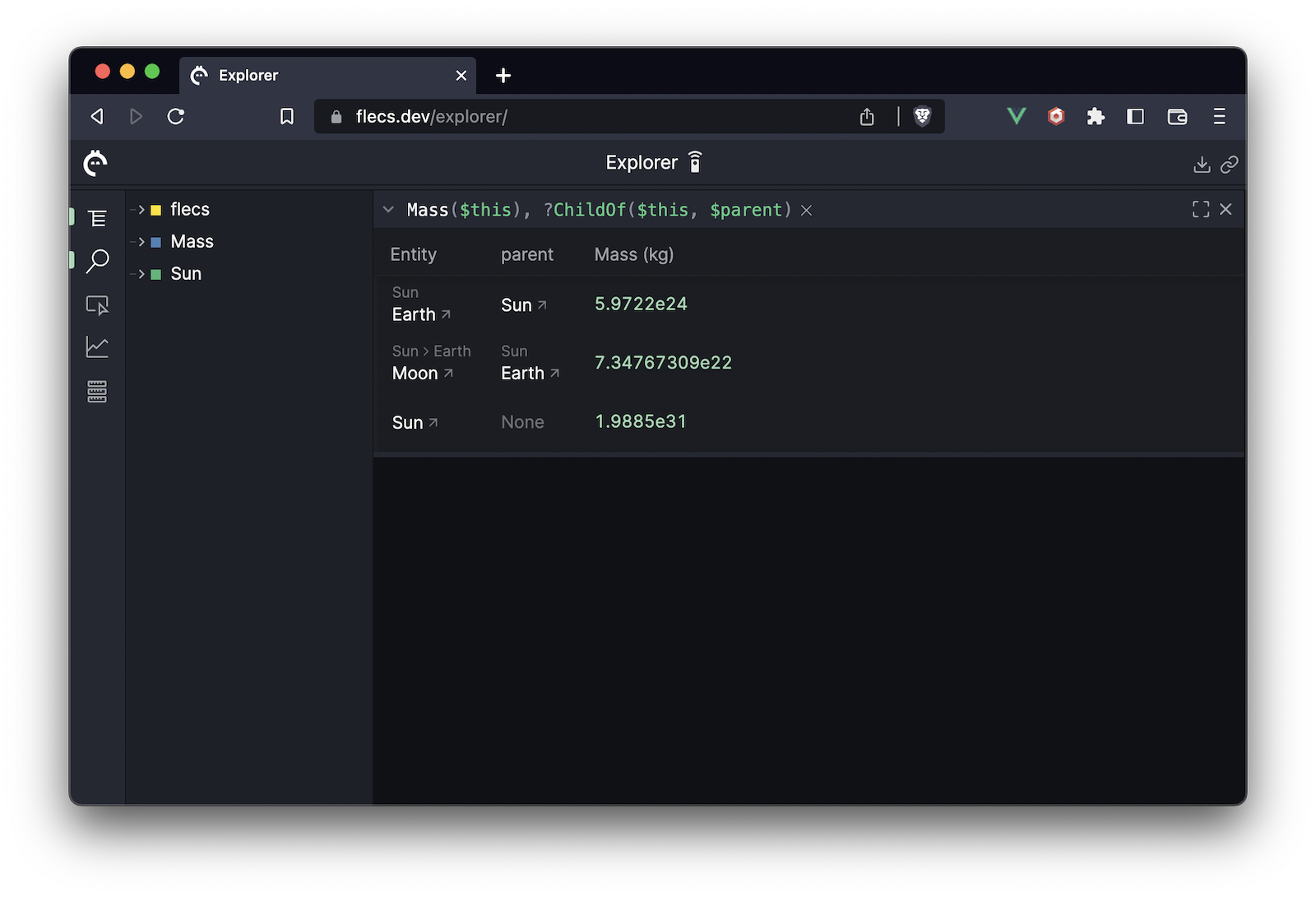
Task: Collapse the query results panel chevron
Action: coord(388,210)
